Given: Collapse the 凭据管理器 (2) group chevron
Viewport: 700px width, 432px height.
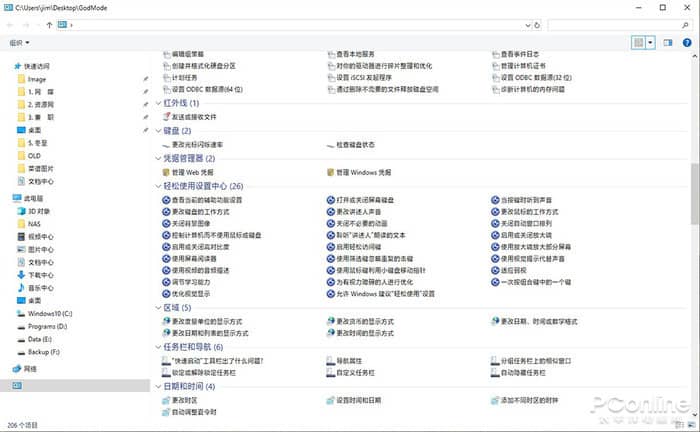Looking at the screenshot, I should click(x=158, y=158).
